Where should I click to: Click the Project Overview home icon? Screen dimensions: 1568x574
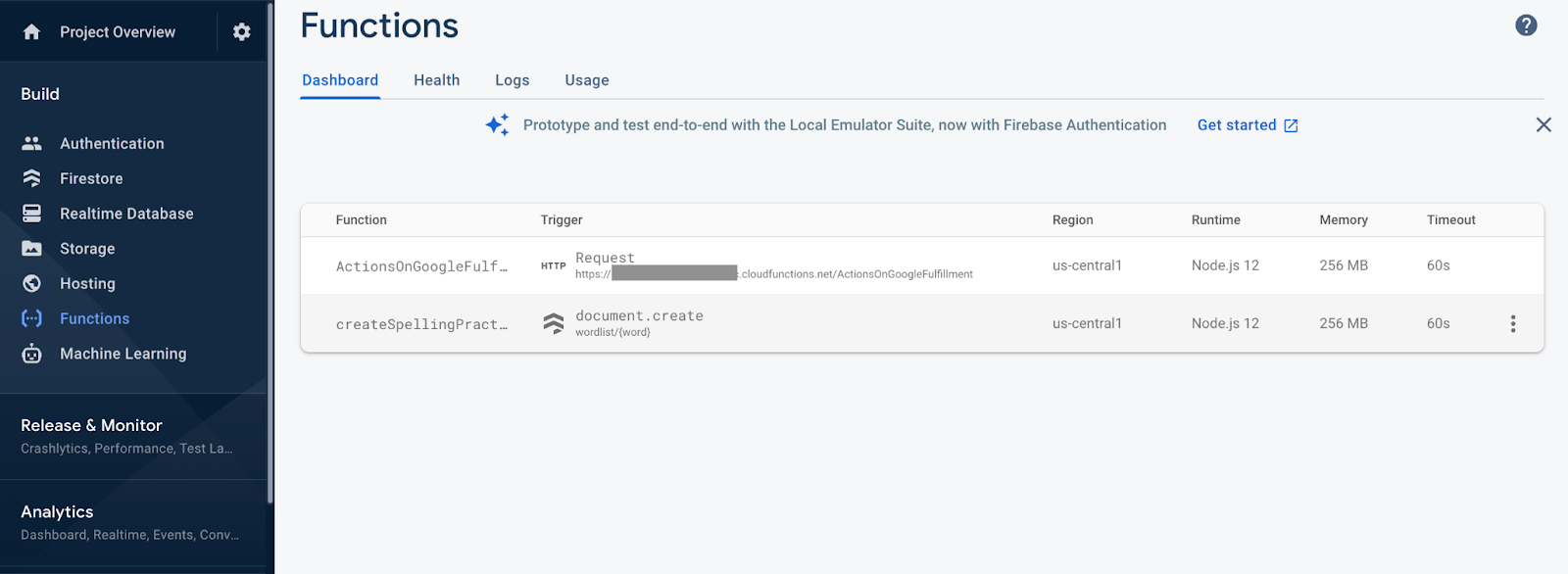click(x=31, y=32)
